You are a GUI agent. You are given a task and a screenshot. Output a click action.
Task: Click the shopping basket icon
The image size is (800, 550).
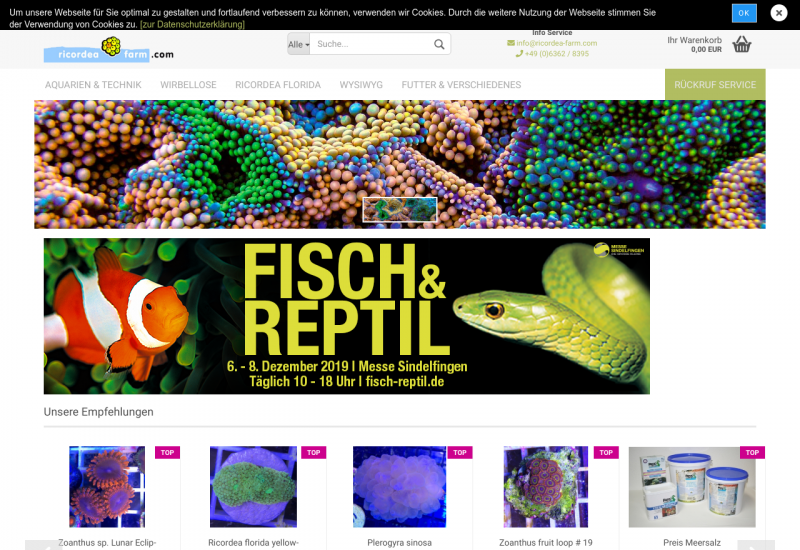coord(741,44)
